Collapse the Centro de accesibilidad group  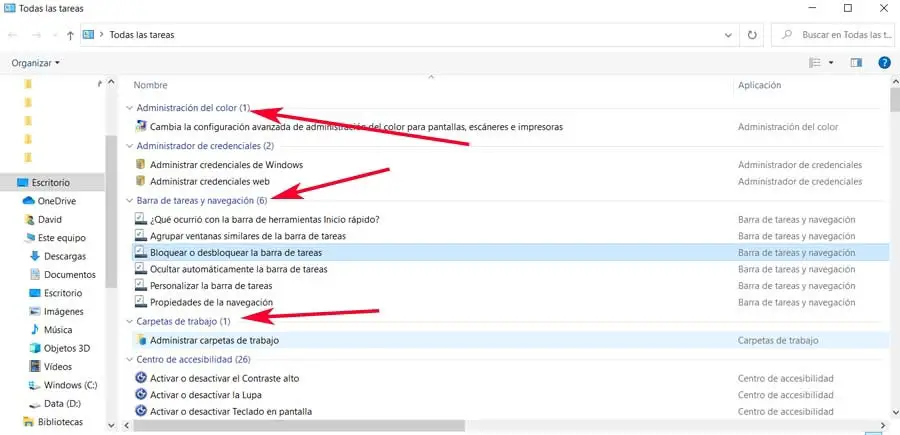(x=130, y=359)
